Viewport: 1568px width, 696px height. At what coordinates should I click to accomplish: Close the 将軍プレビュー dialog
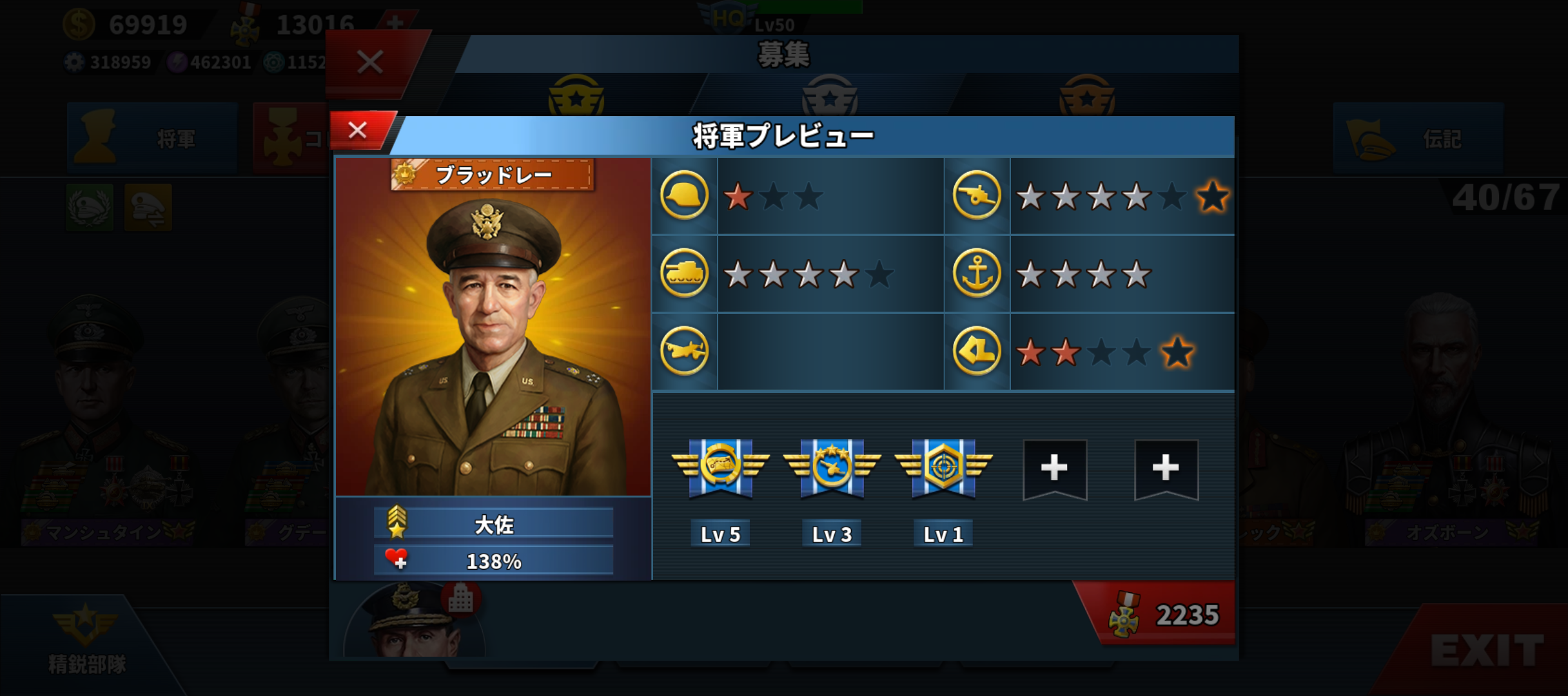tap(358, 131)
